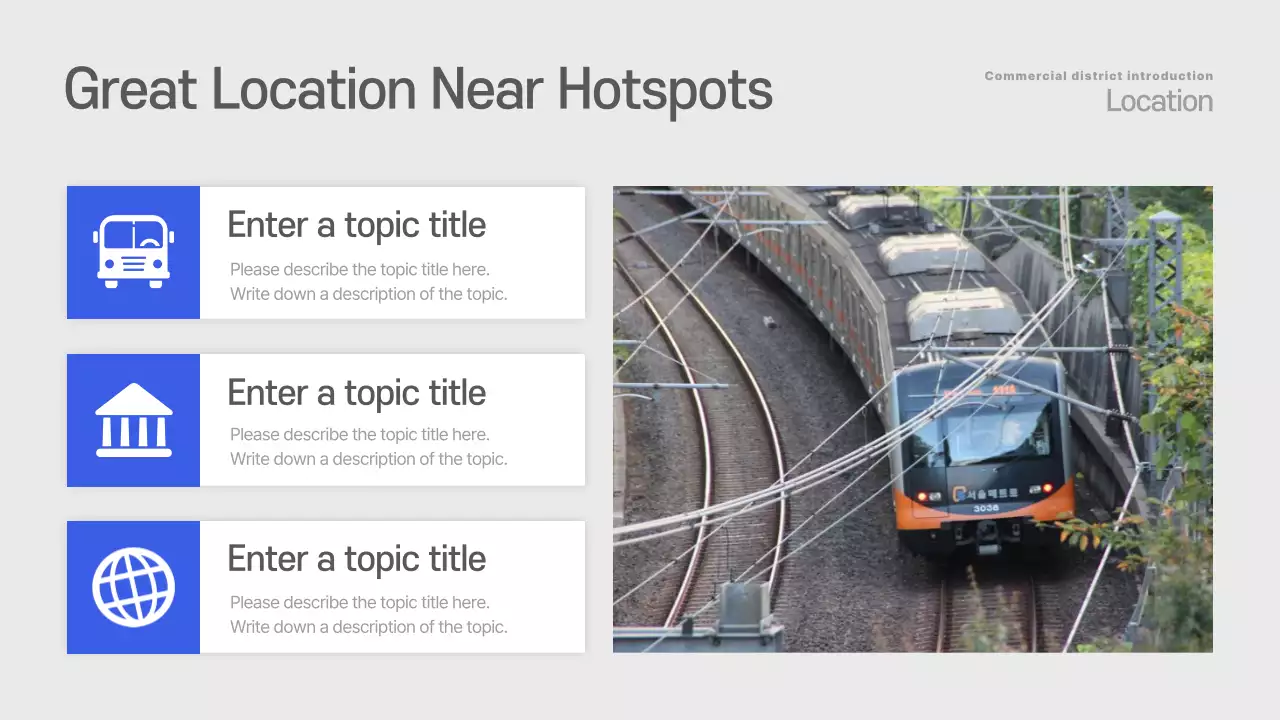Viewport: 1280px width, 720px height.
Task: Select the 'Great Location Near Hotspots' title
Action: (x=418, y=89)
